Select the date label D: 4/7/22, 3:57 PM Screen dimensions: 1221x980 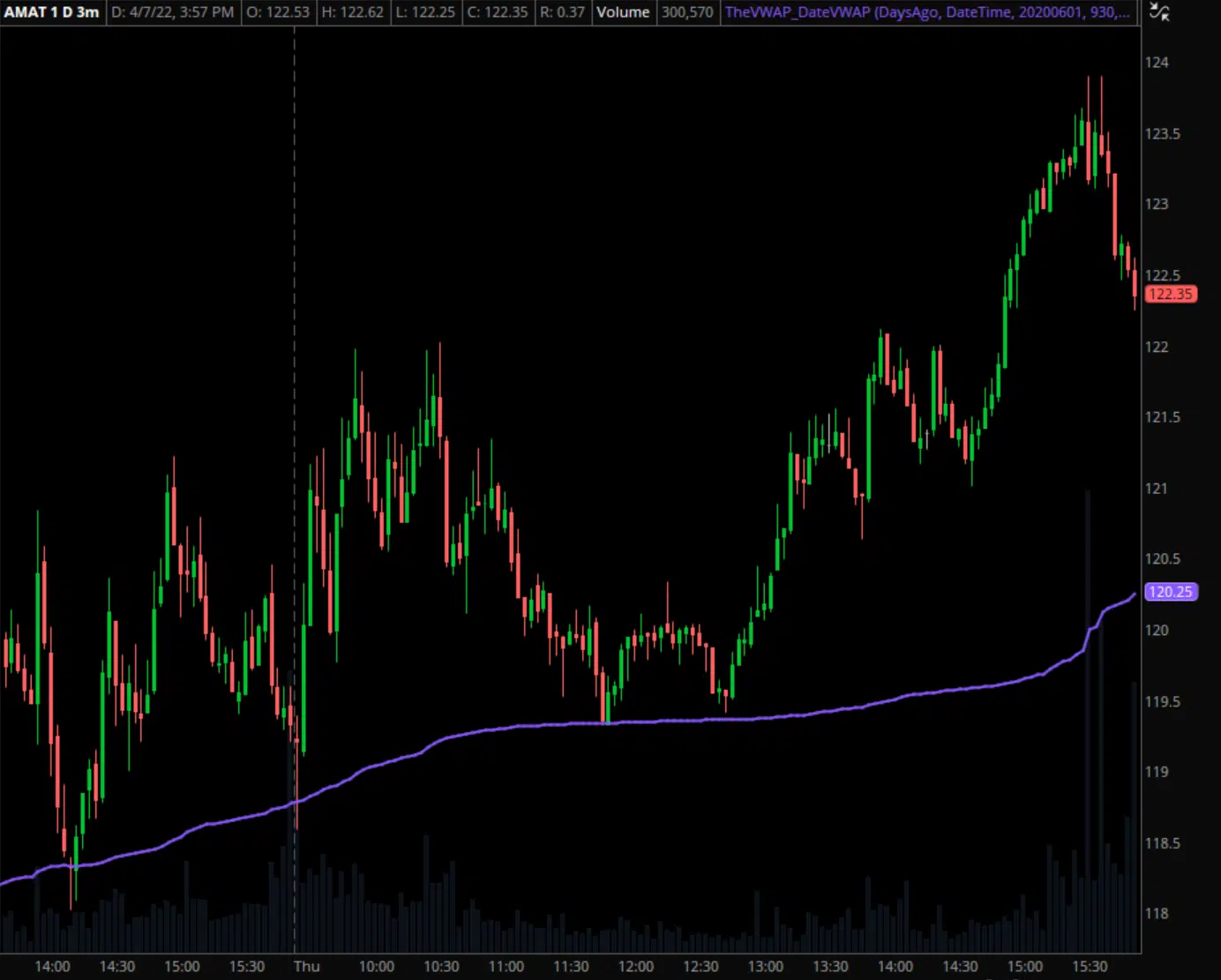(173, 12)
